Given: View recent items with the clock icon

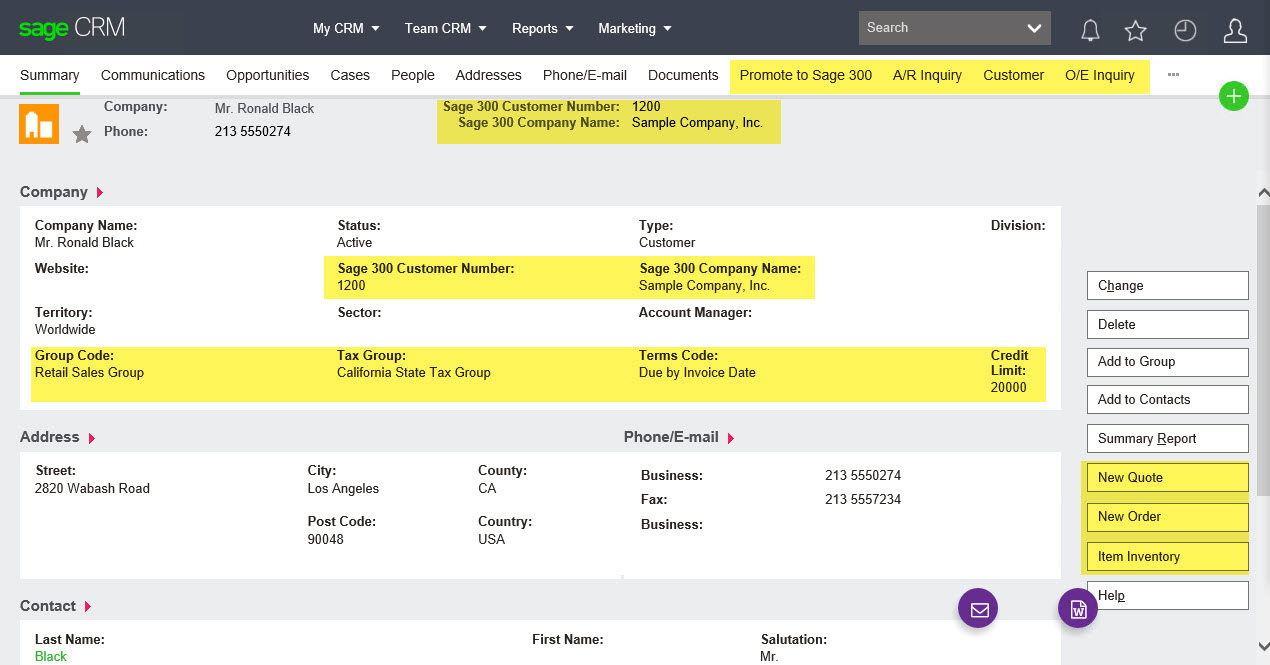Looking at the screenshot, I should 1185,31.
